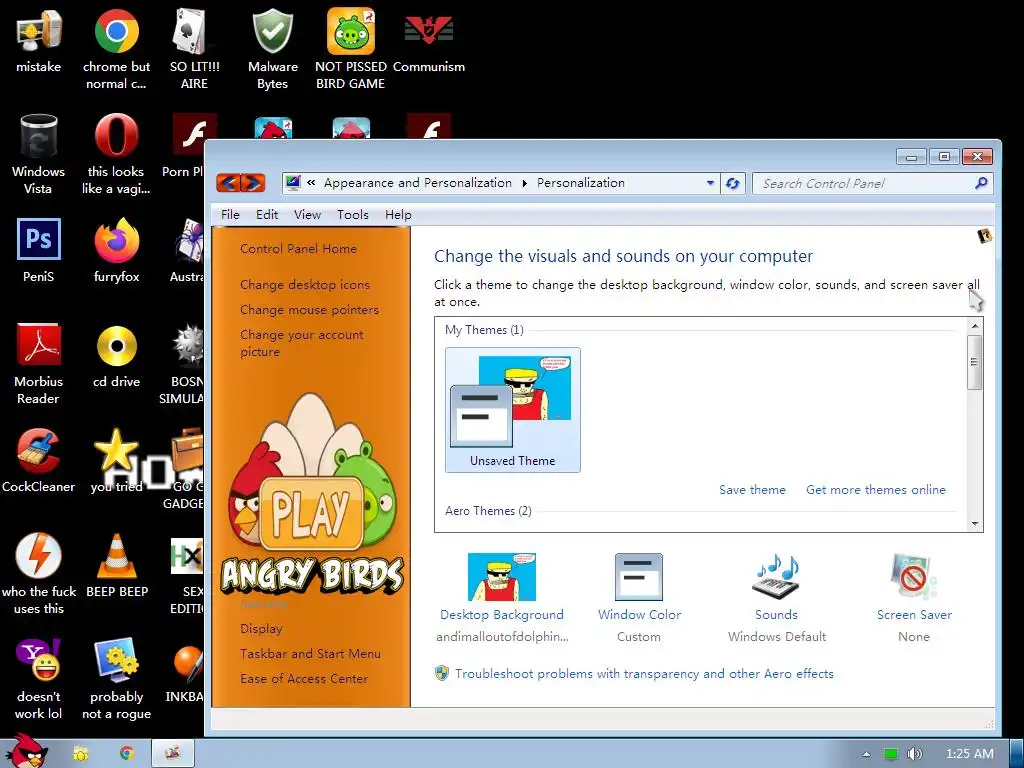
Task: Open the View menu
Action: (307, 215)
